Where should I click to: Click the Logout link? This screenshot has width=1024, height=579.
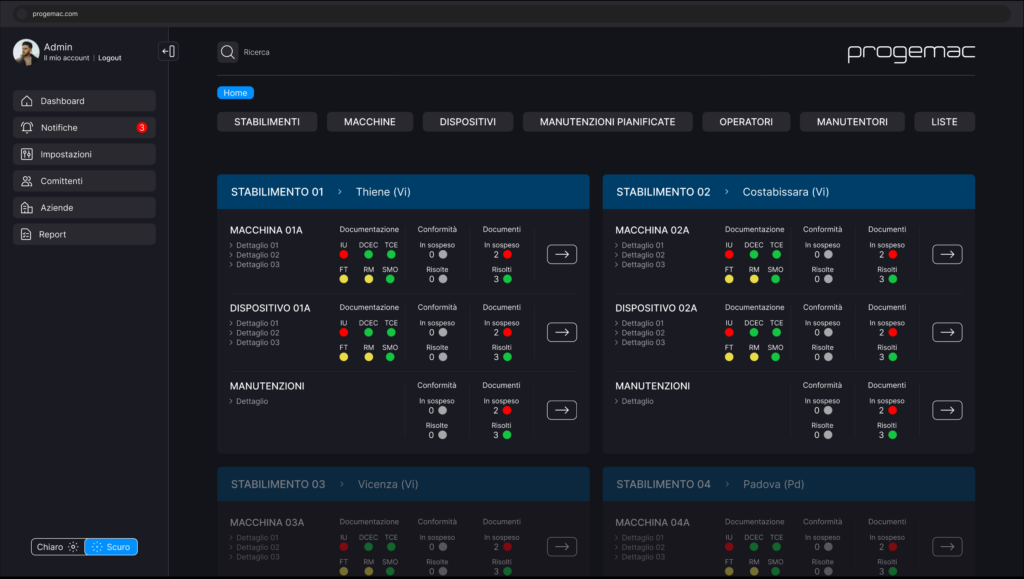click(110, 58)
